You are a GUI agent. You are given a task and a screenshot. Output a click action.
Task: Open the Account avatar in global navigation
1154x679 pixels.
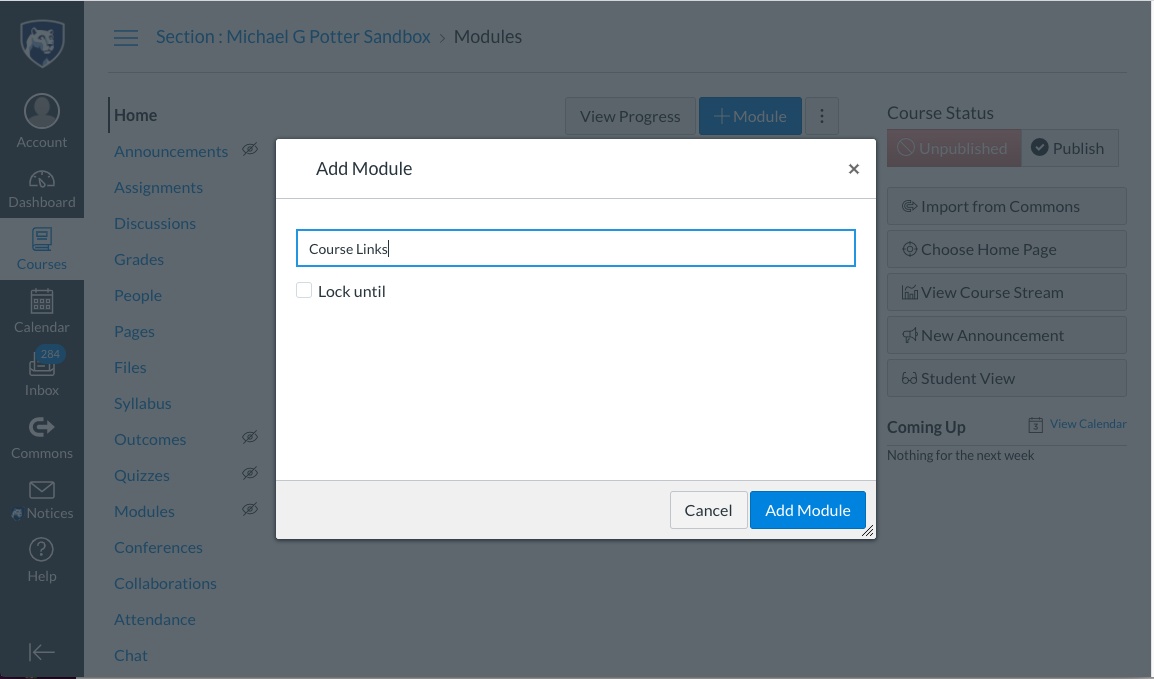coord(42,112)
